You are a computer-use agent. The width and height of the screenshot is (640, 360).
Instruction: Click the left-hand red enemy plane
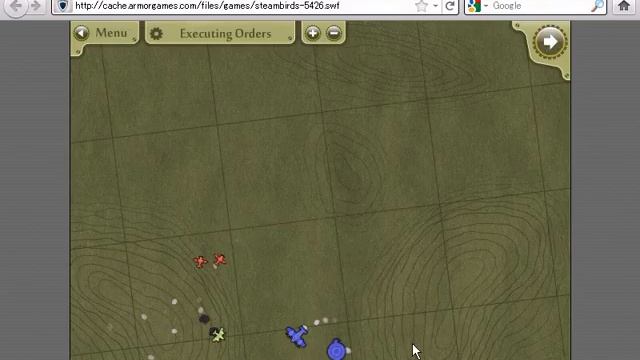[x=200, y=262]
